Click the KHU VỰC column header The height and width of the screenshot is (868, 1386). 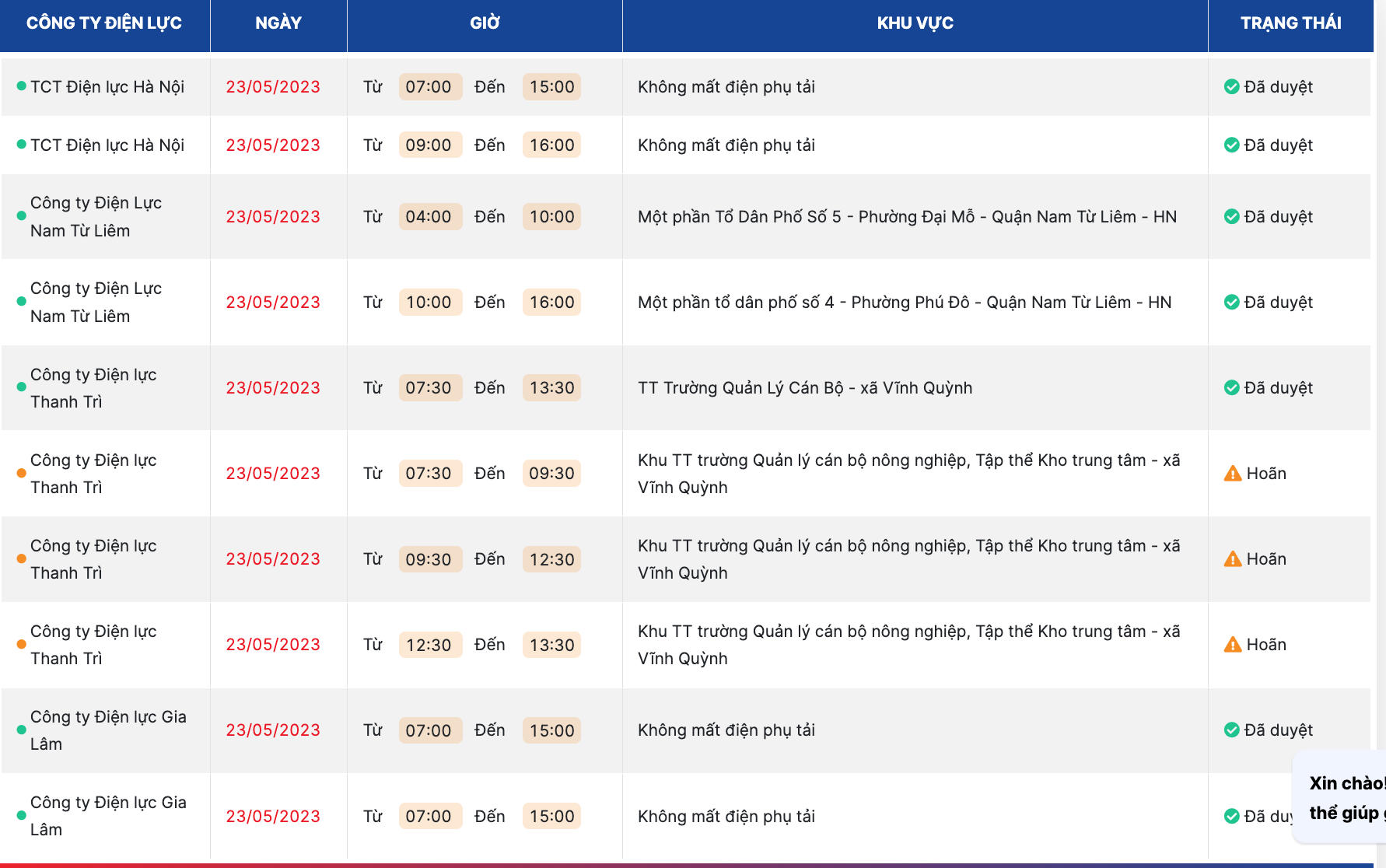tap(915, 23)
